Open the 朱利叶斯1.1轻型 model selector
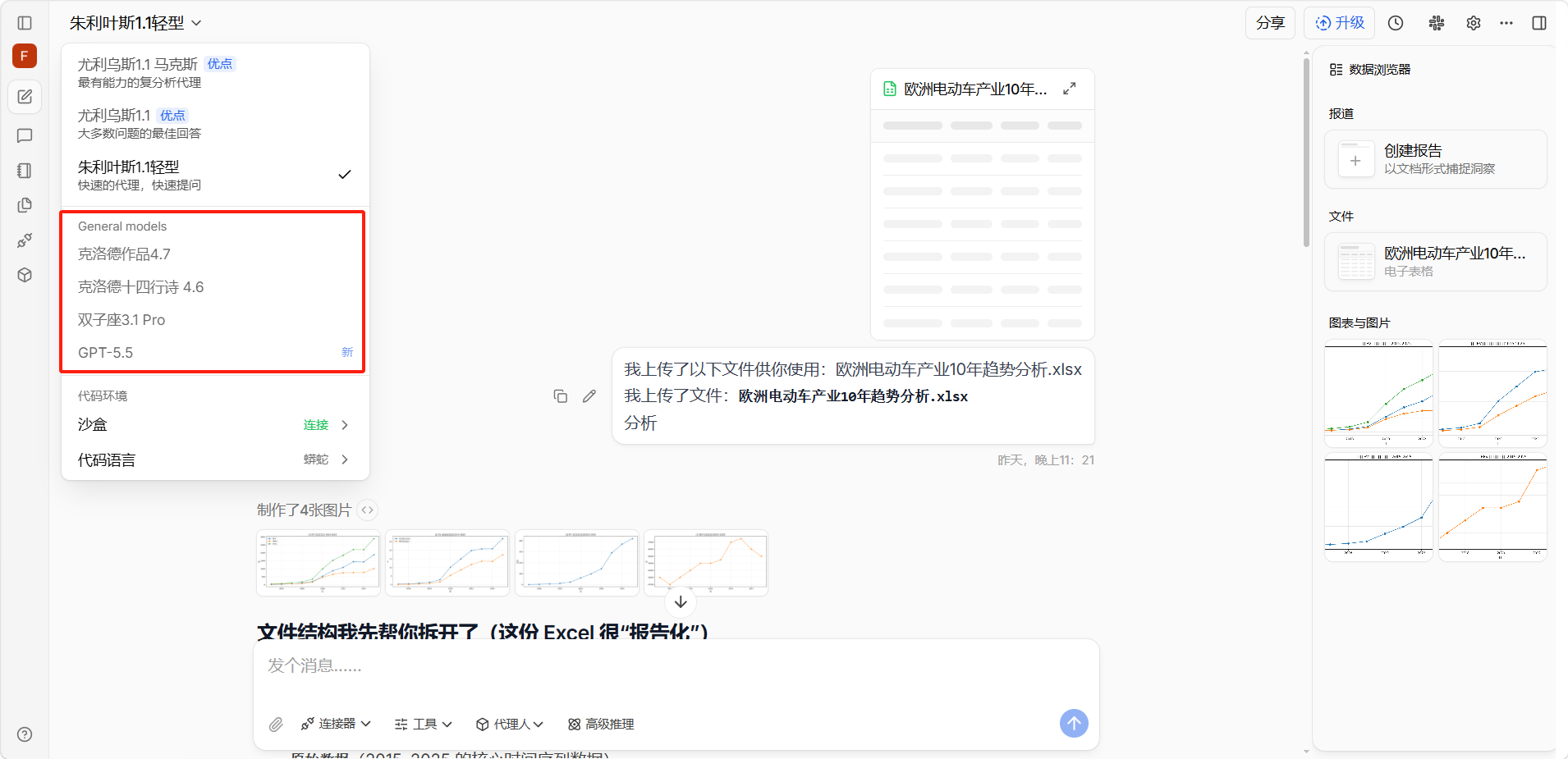Image resolution: width=1568 pixels, height=759 pixels. [135, 23]
